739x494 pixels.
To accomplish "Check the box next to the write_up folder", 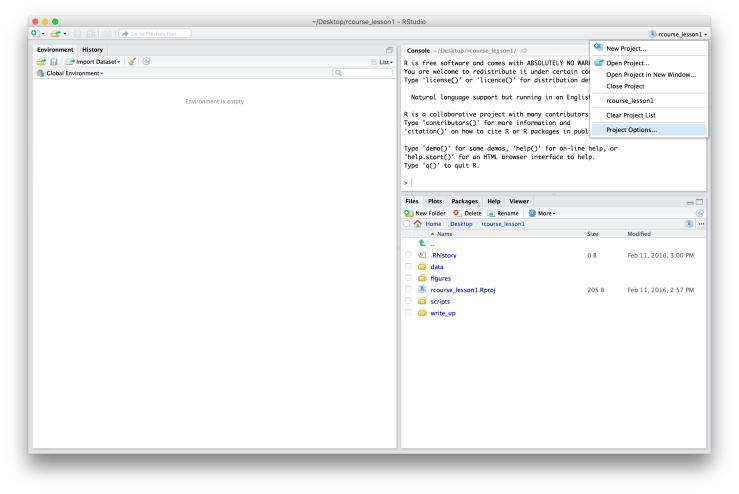I will (408, 313).
